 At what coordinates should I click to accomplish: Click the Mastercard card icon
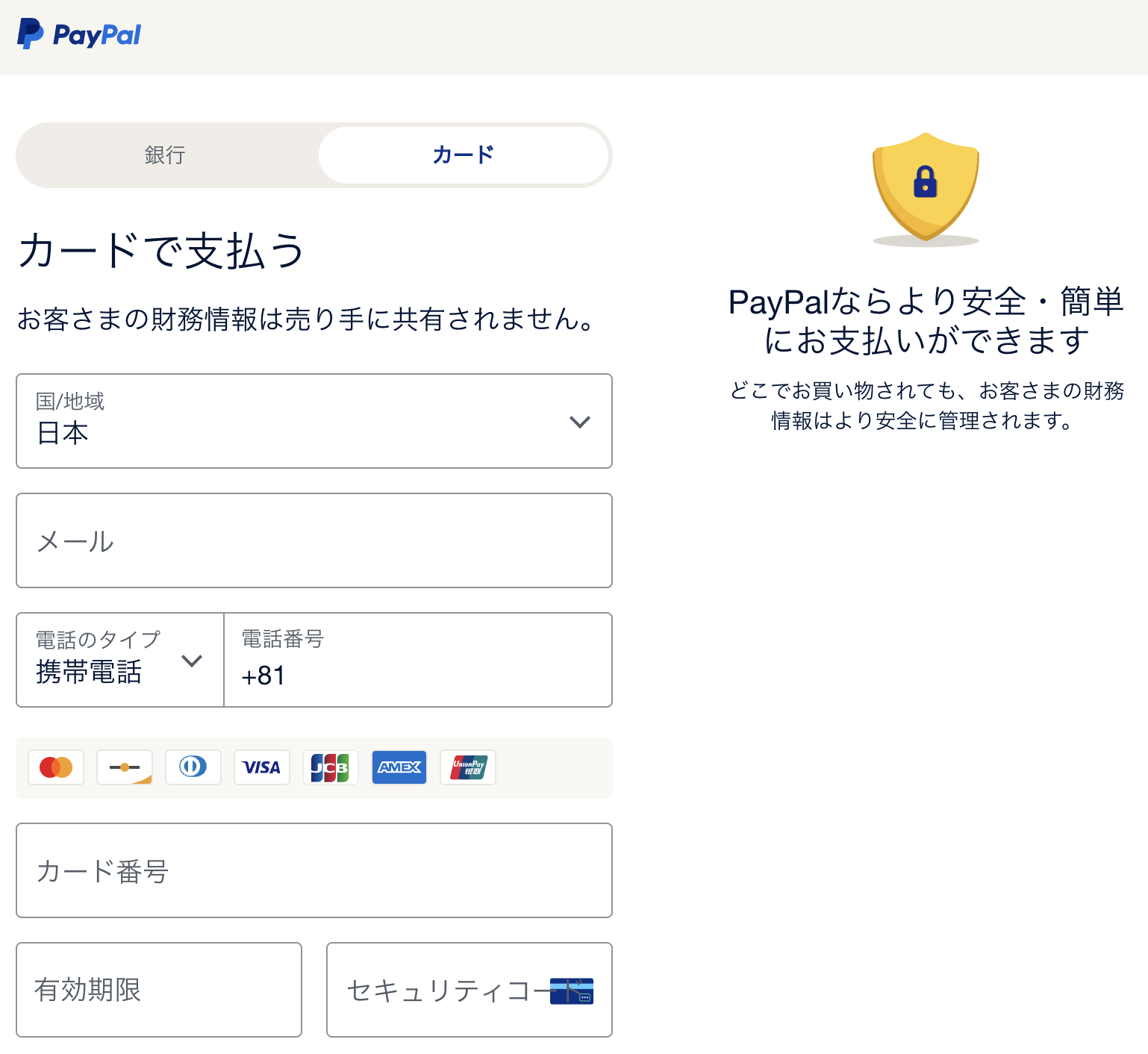click(x=56, y=767)
